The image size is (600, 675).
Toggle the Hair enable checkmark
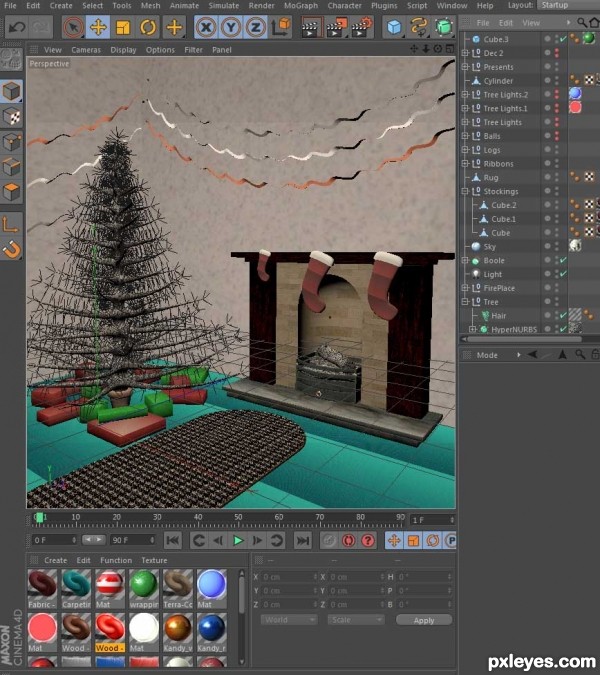[x=563, y=316]
